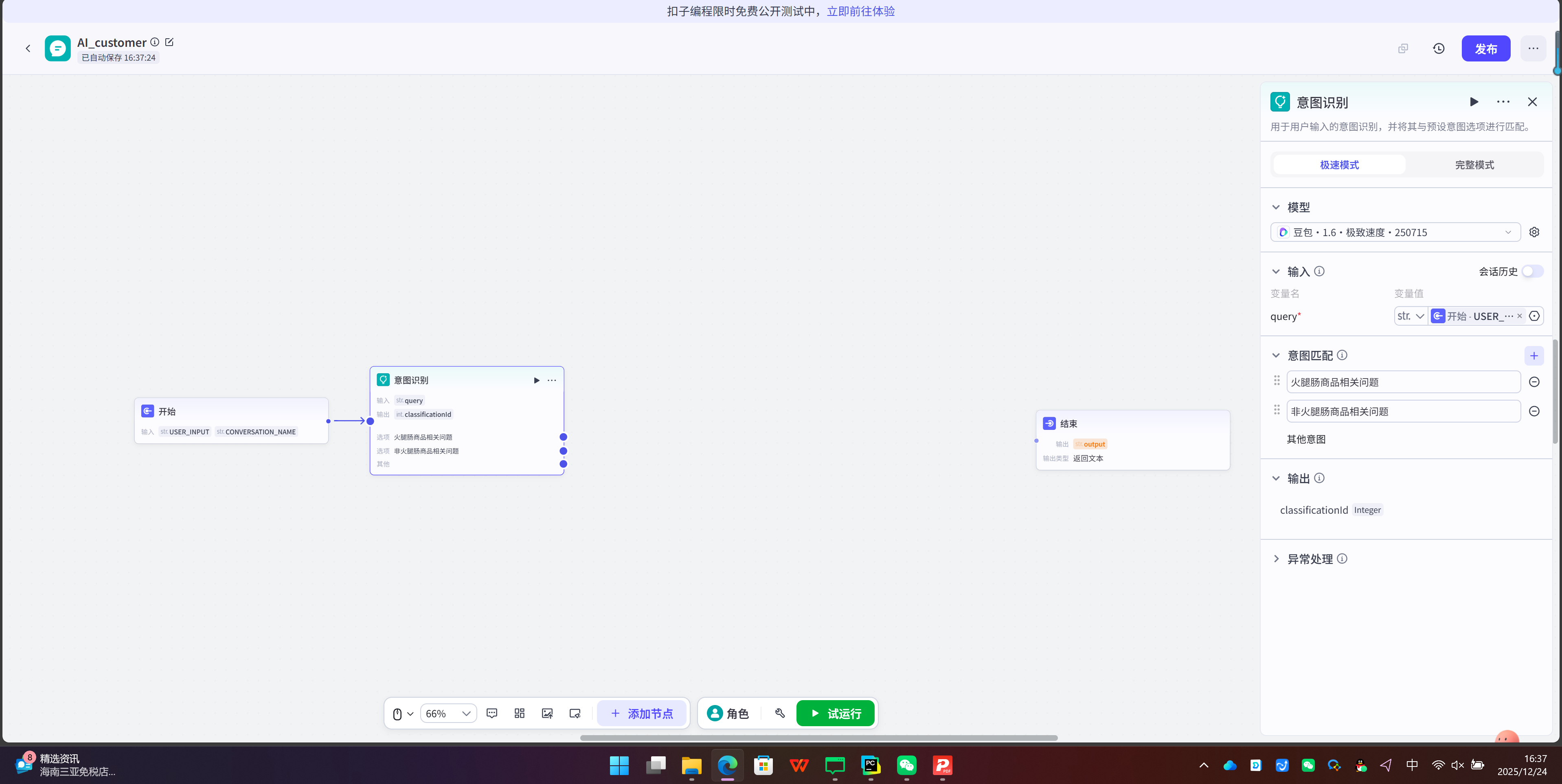Remove the 火腿肠商品相关问题 intent option
1562x784 pixels.
click(x=1533, y=382)
